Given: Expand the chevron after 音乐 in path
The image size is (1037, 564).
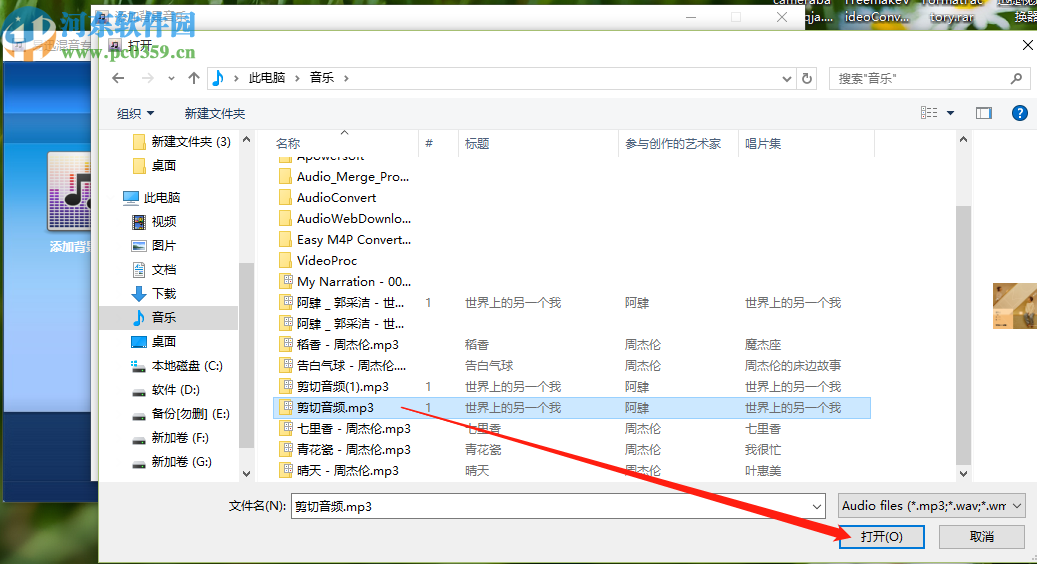Looking at the screenshot, I should [346, 78].
